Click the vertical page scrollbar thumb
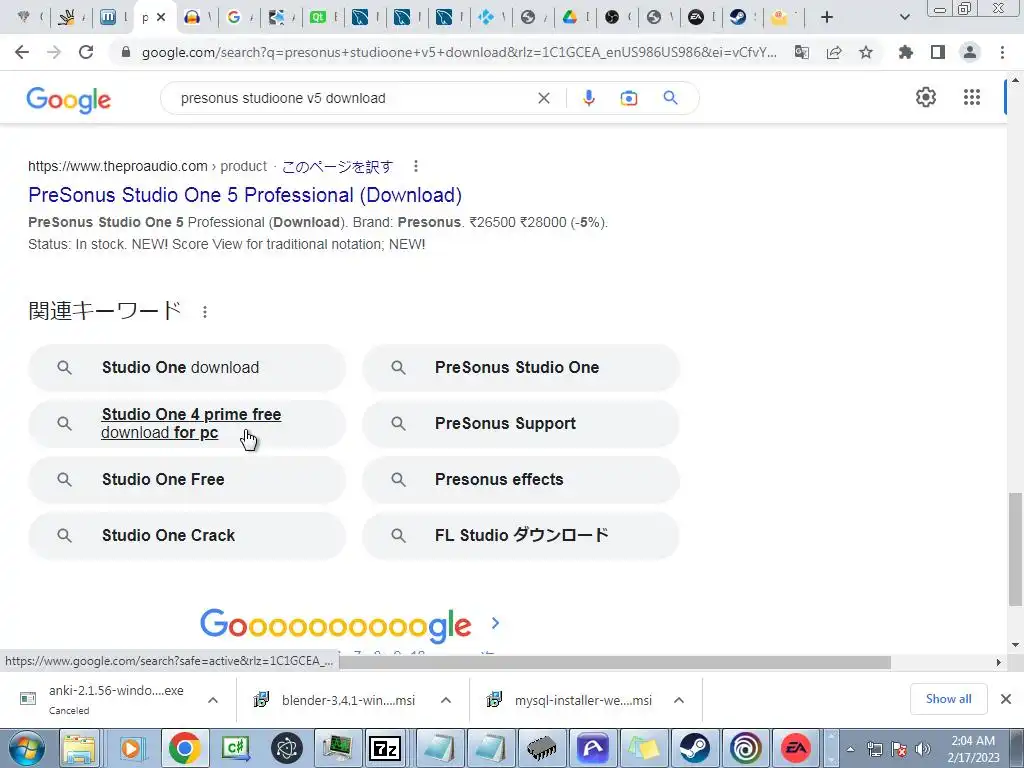 pos(1015,549)
